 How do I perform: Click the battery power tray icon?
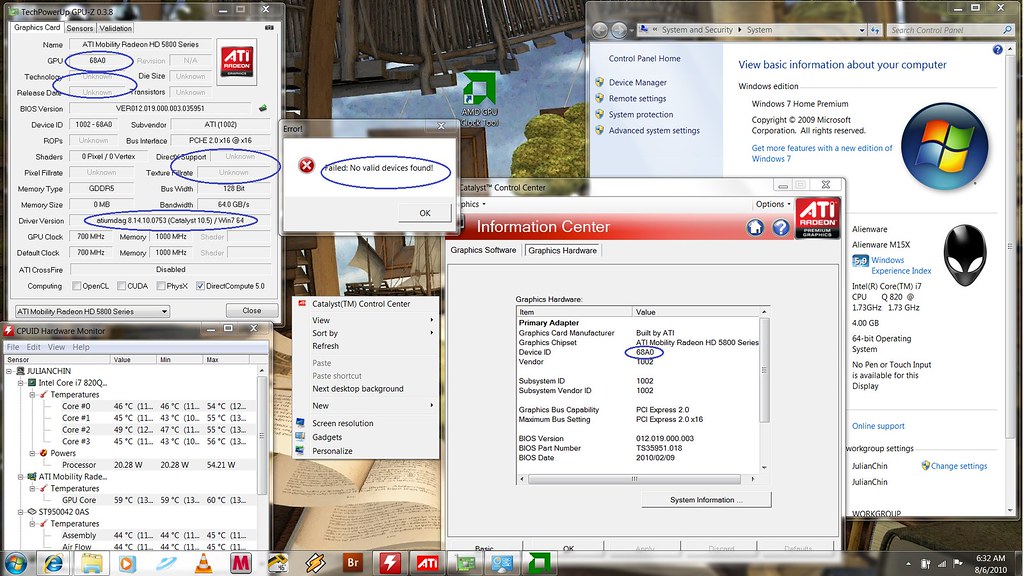[x=925, y=563]
